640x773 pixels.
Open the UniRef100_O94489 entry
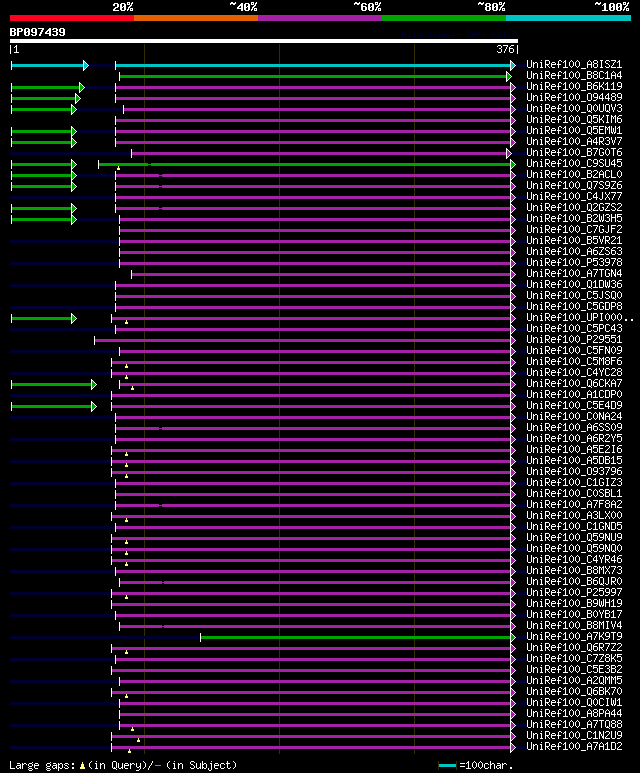pos(574,98)
